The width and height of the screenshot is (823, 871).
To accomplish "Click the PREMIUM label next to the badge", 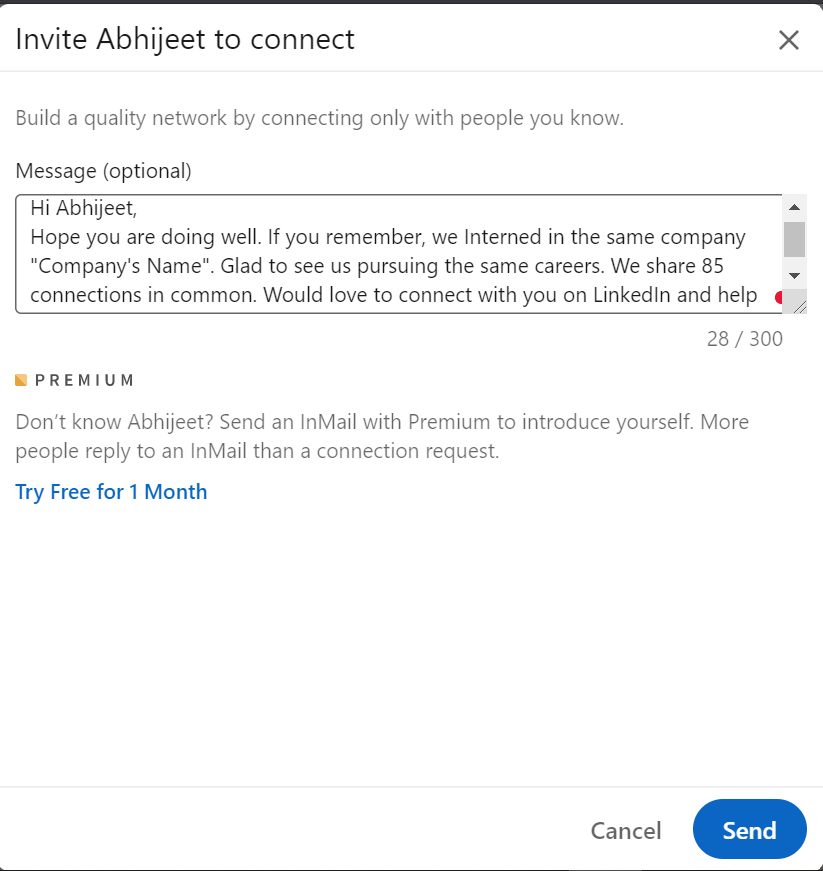I will [83, 380].
